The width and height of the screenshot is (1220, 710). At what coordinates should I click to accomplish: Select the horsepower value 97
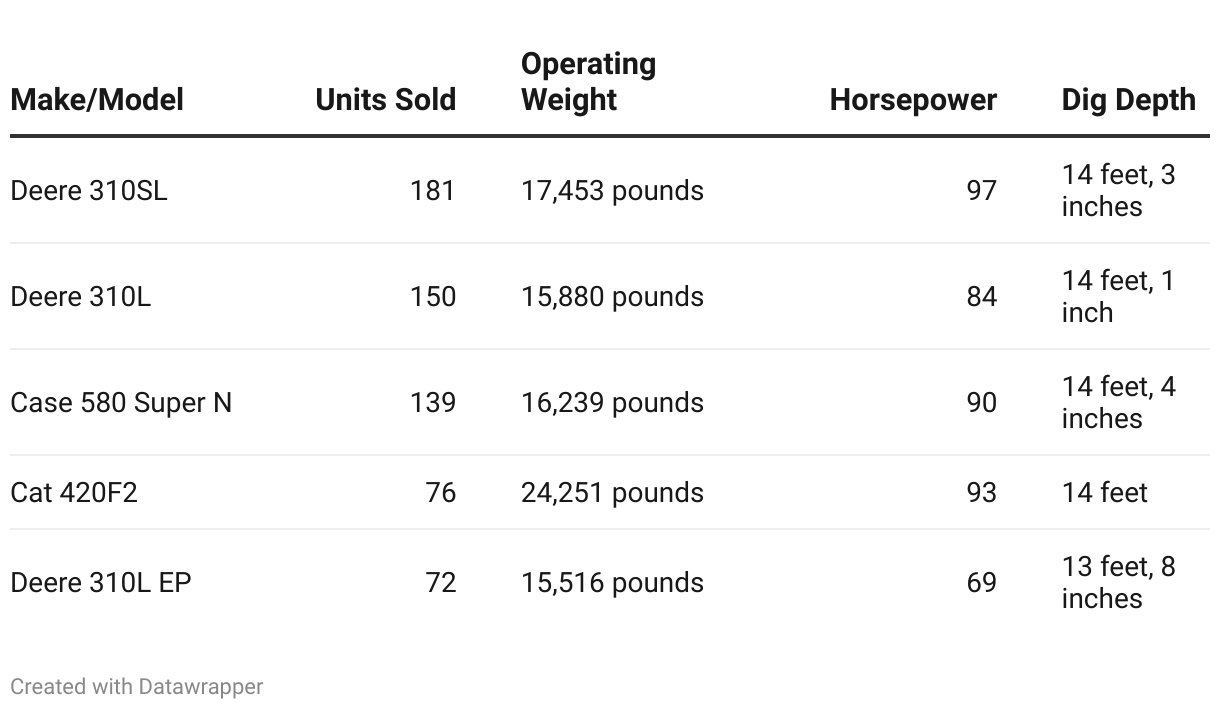click(982, 190)
